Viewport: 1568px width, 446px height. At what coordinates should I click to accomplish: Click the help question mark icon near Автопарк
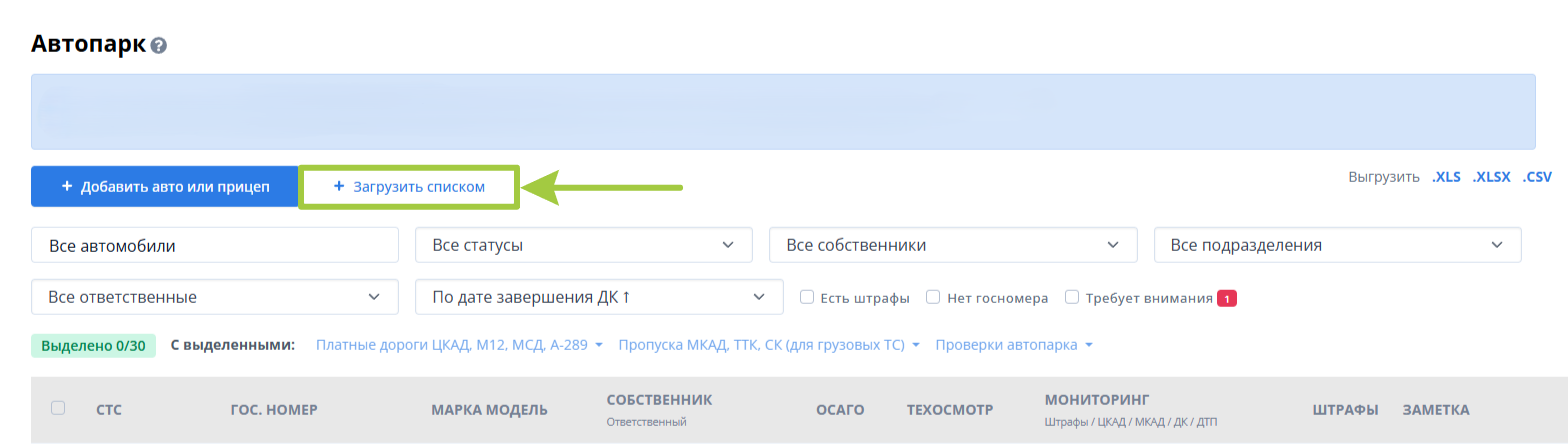[159, 46]
